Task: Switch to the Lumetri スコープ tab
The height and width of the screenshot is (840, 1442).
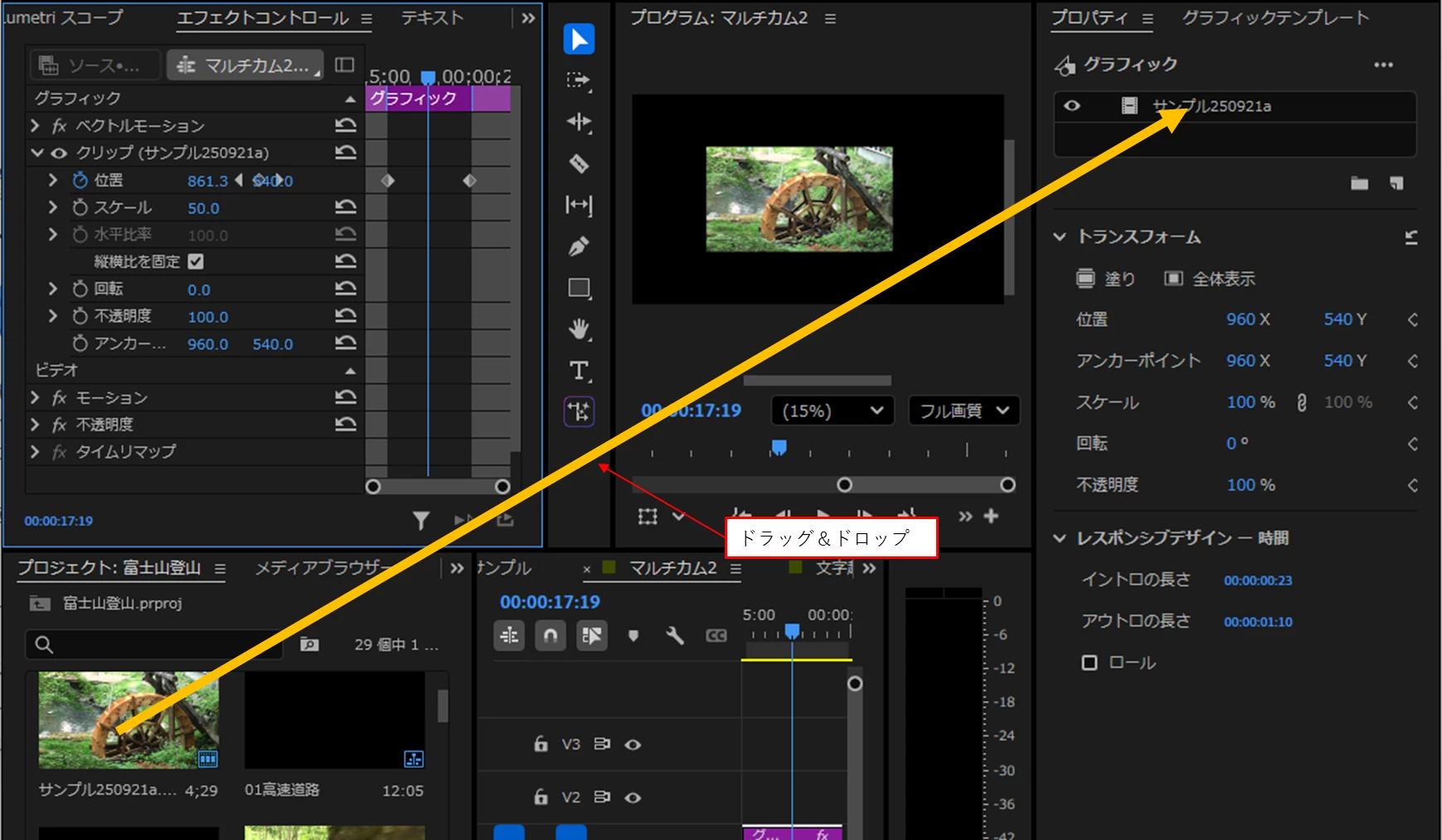Action: [63, 17]
